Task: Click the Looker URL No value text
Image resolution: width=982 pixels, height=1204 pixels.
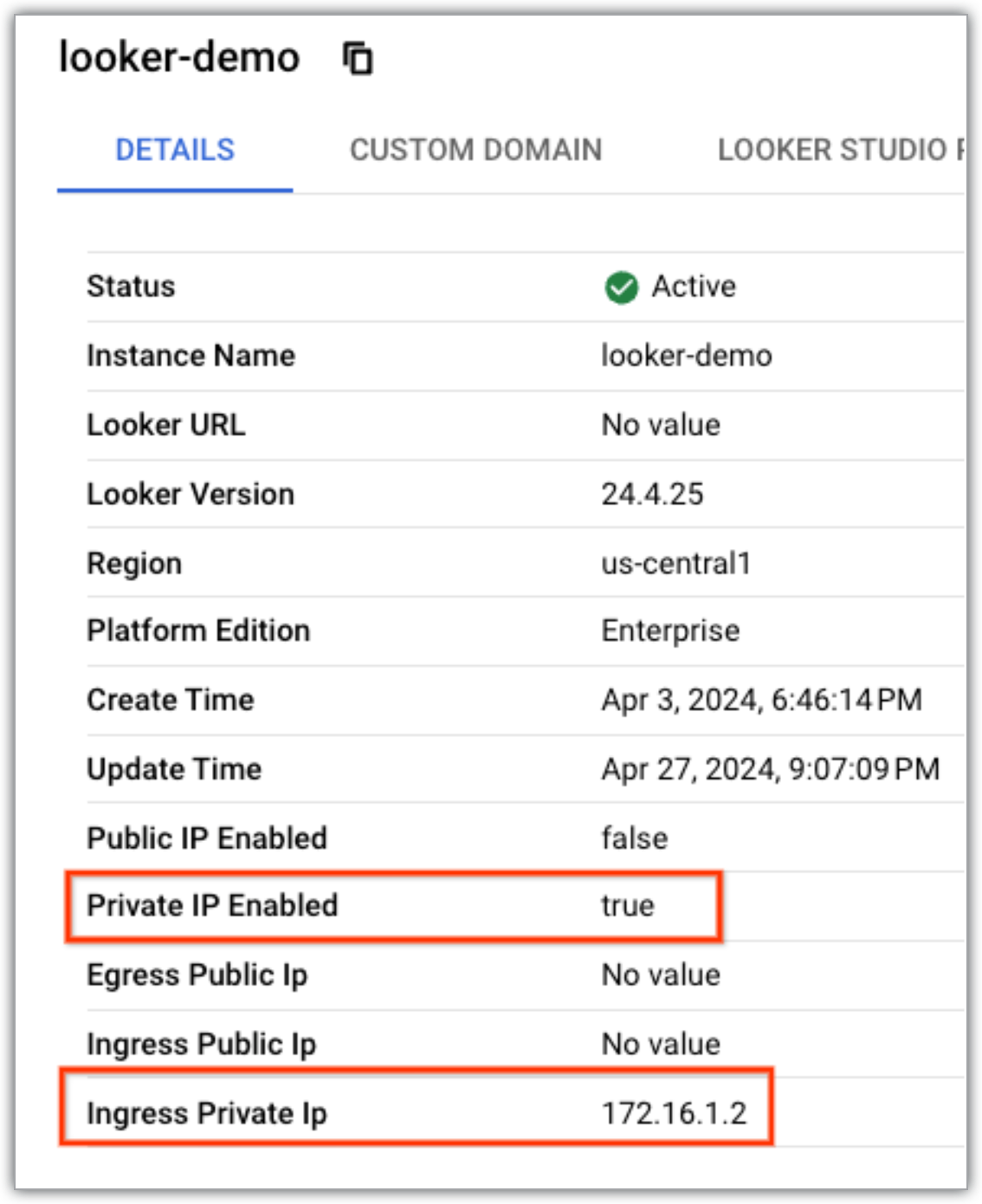Action: (x=661, y=424)
